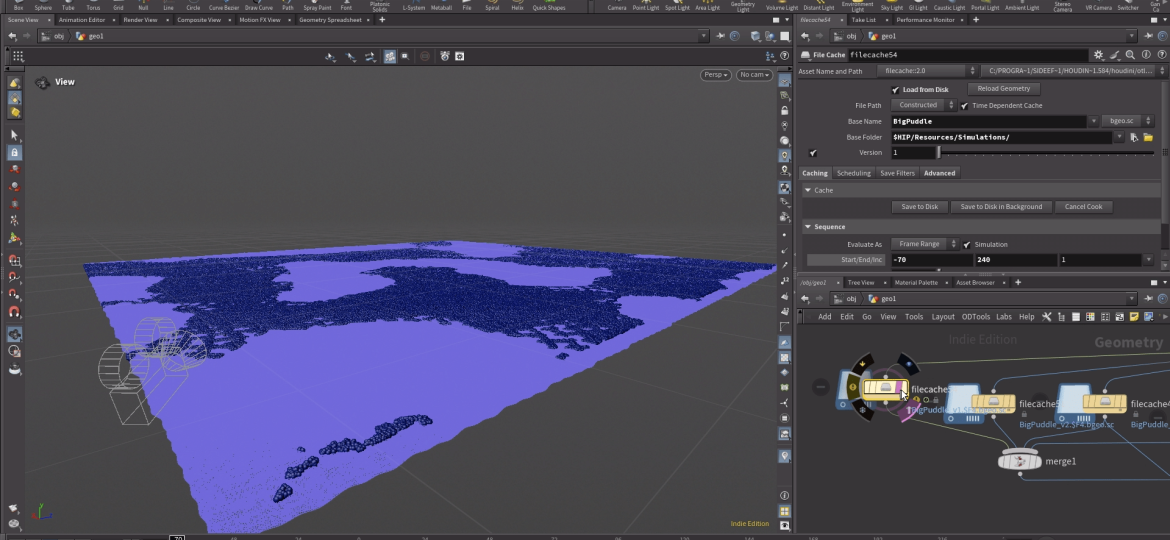Screen dimensions: 1170x540
Task: Open the bgeo.sc file type dropdown
Action: point(1121,121)
